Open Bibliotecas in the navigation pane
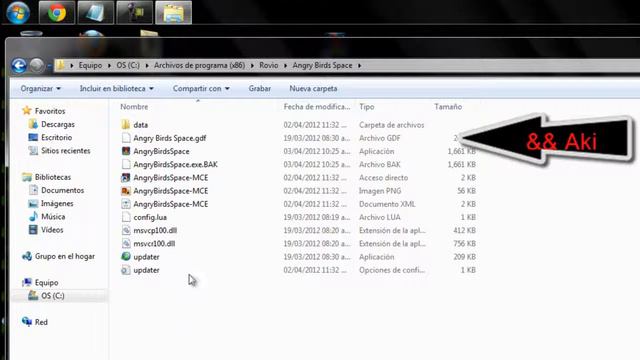 pyautogui.click(x=53, y=177)
